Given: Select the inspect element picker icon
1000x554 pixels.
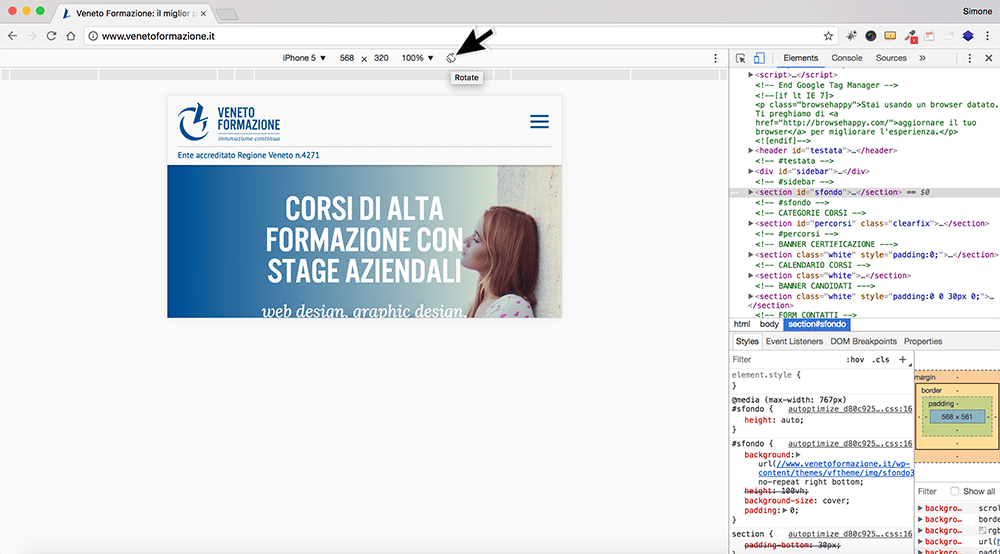Looking at the screenshot, I should pyautogui.click(x=740, y=58).
